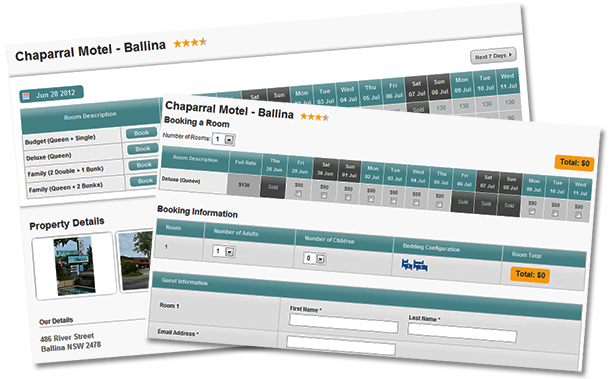Open the Number of Children dropdown

tap(315, 258)
